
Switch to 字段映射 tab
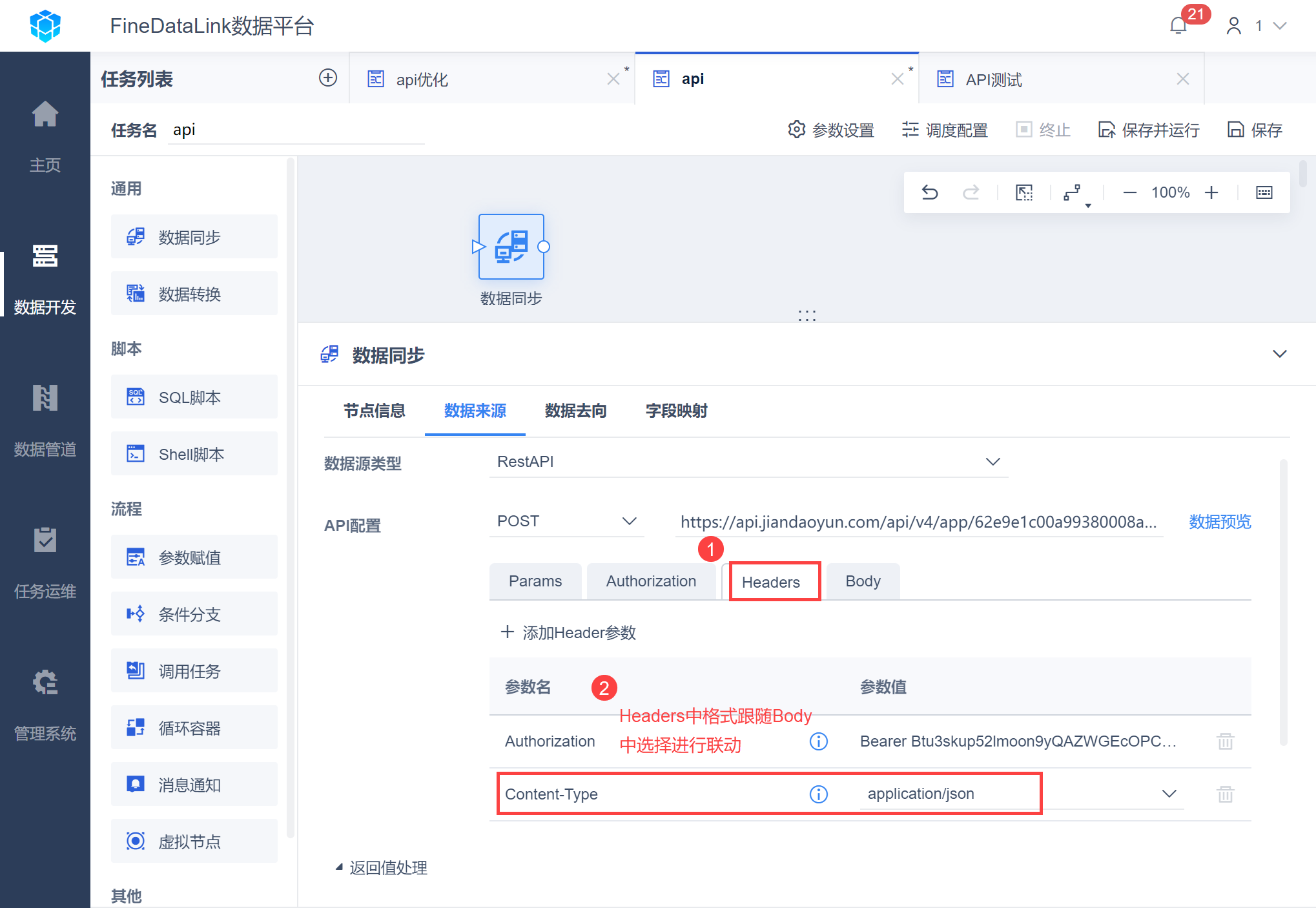click(676, 411)
